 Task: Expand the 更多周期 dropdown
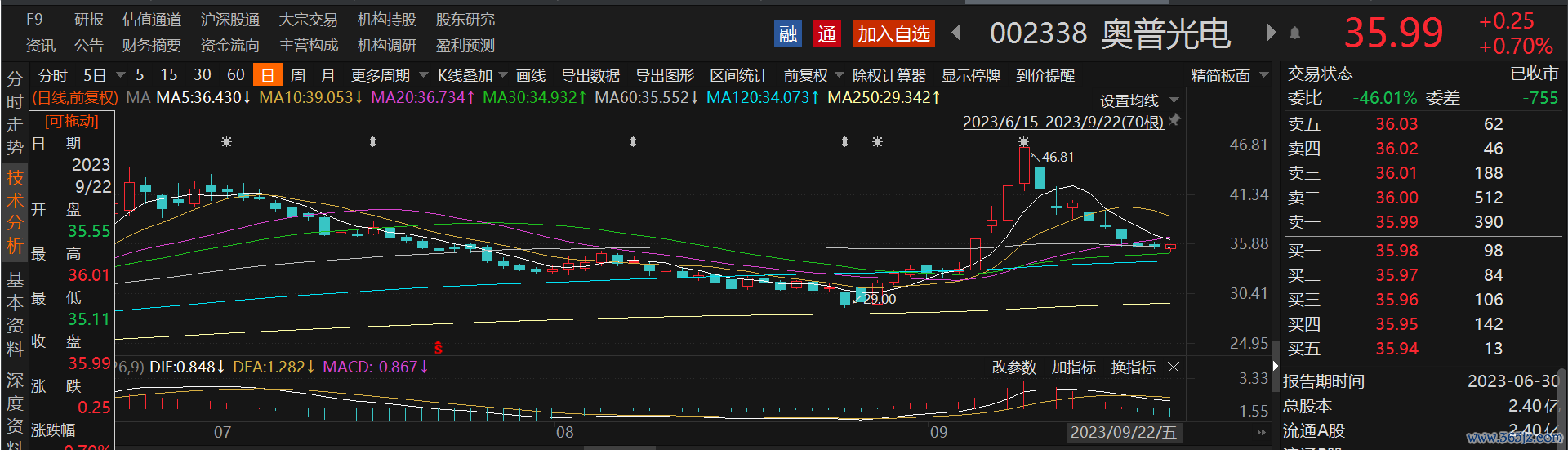click(424, 75)
